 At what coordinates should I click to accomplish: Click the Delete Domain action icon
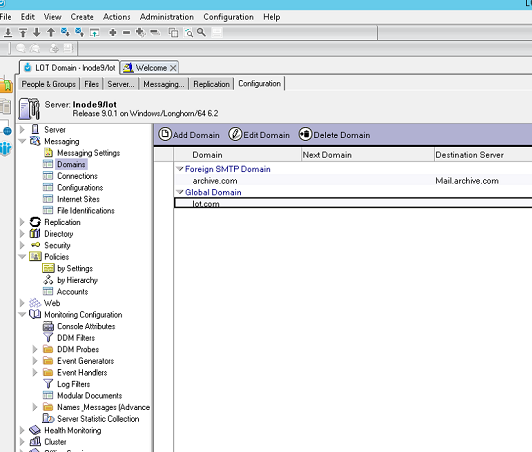point(305,134)
